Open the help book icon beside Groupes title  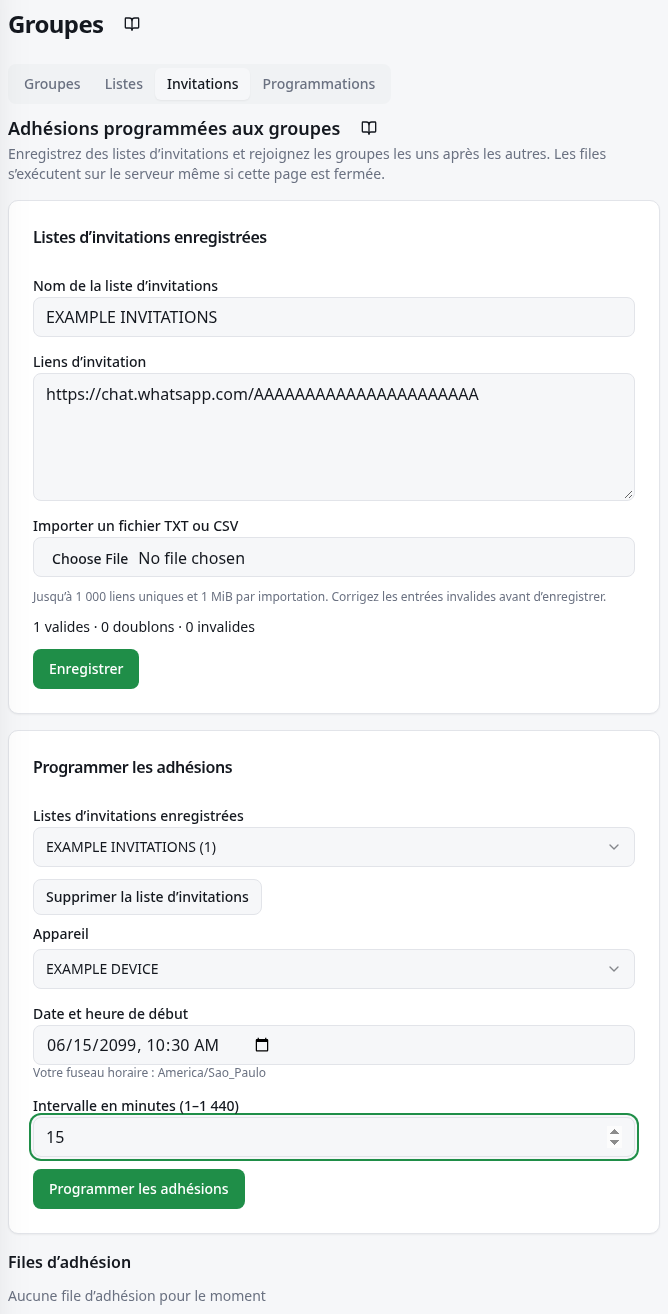click(132, 24)
